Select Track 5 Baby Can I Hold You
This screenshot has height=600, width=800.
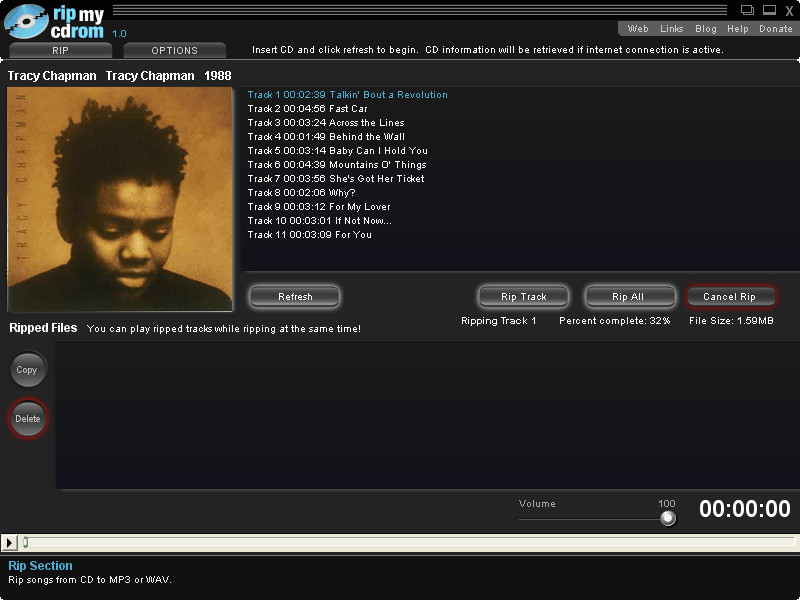[x=338, y=151]
